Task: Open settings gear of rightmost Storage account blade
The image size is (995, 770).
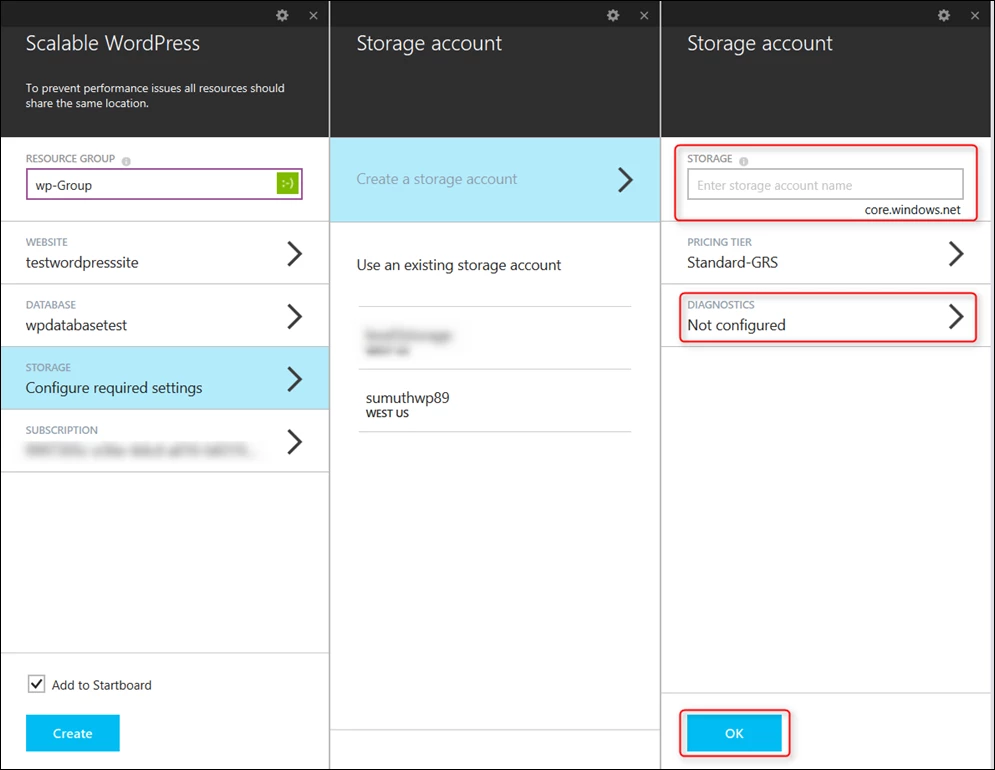Action: coord(944,15)
